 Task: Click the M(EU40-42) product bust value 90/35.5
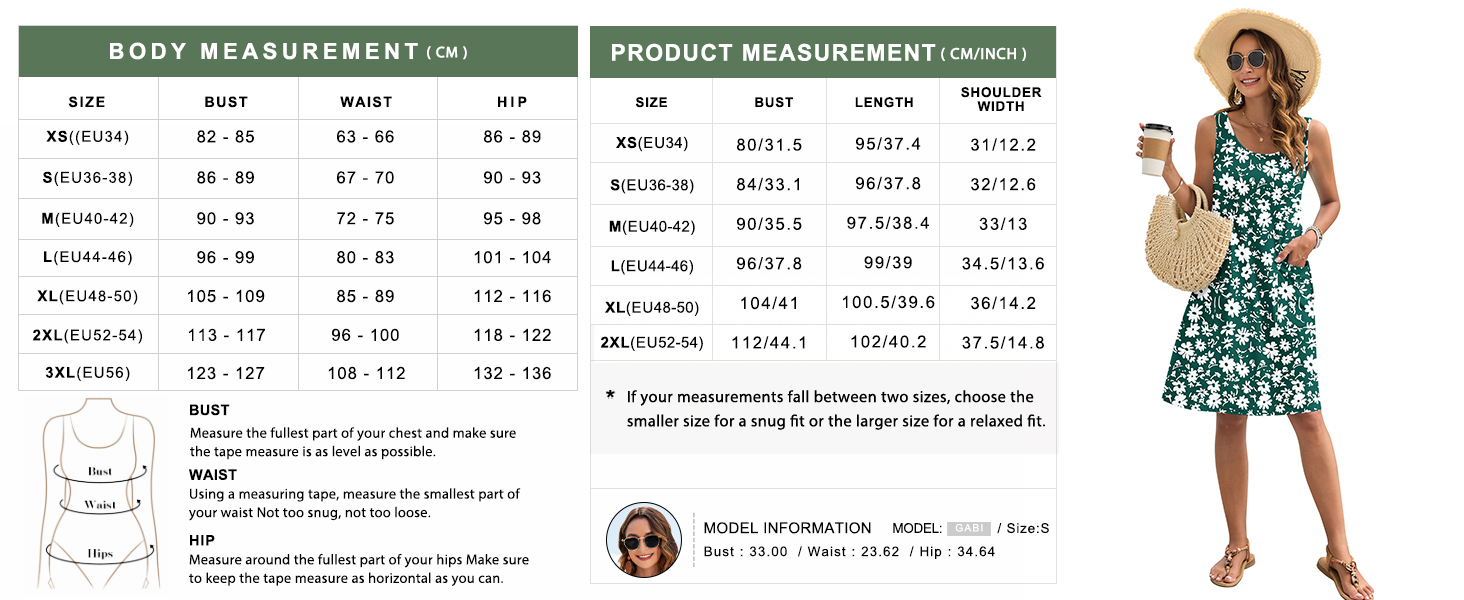pyautogui.click(x=769, y=225)
